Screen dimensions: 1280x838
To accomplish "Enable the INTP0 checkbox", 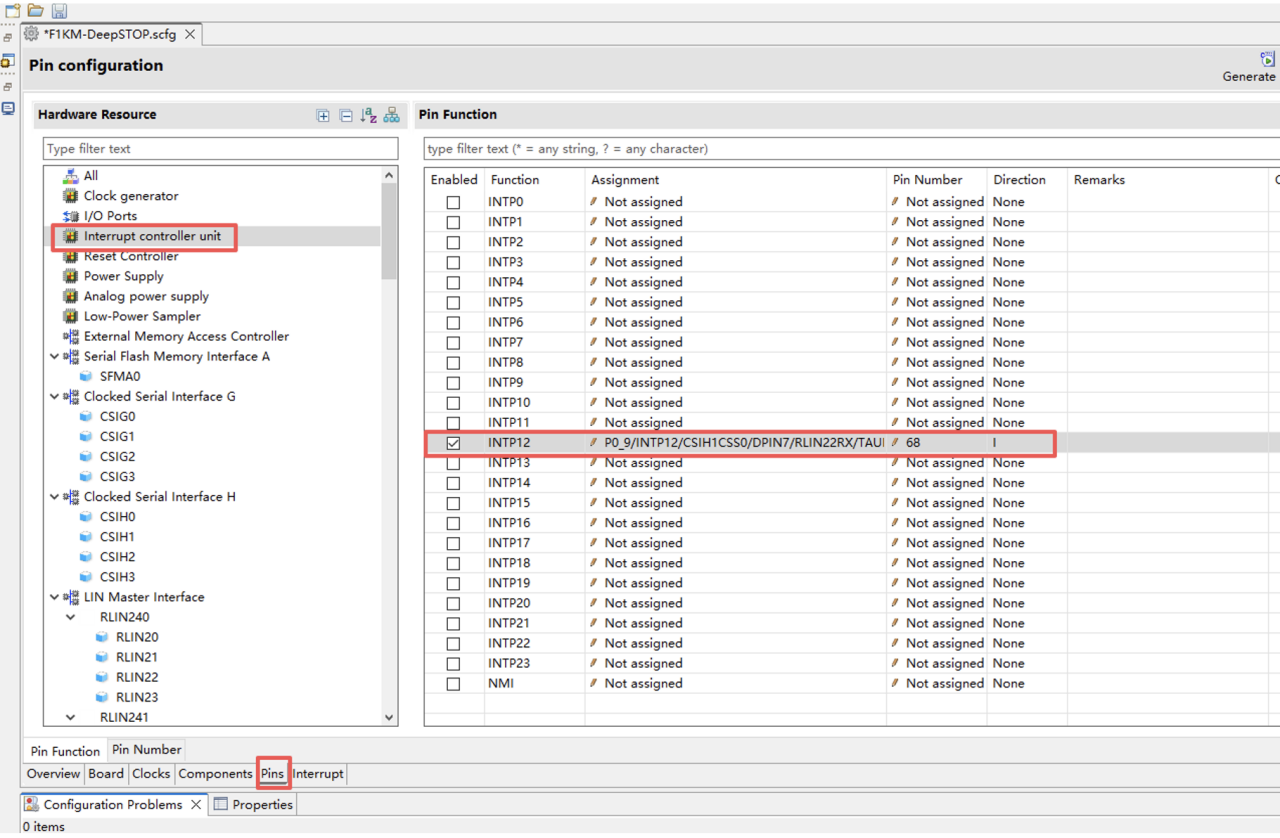I will coord(453,202).
